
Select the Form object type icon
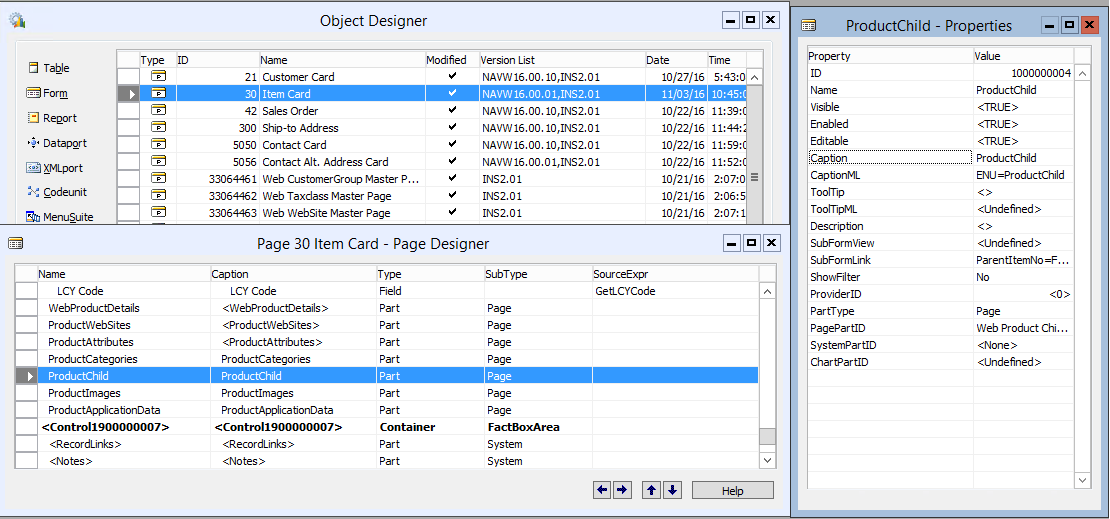34,93
